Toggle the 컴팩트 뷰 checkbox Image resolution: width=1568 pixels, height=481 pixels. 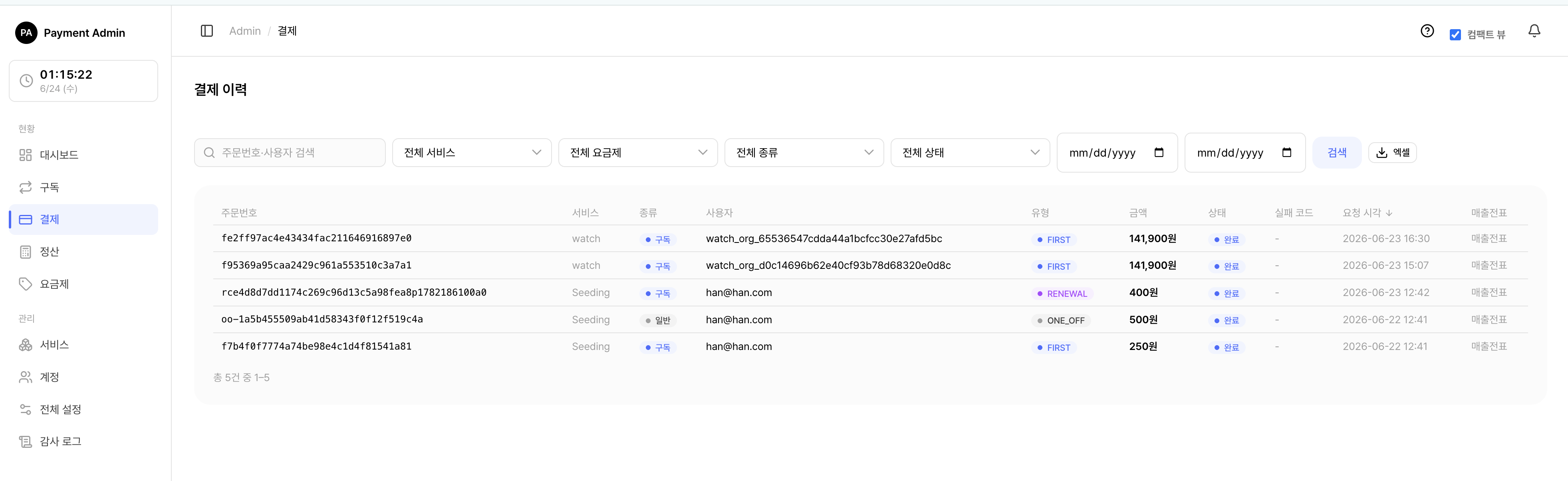1455,35
